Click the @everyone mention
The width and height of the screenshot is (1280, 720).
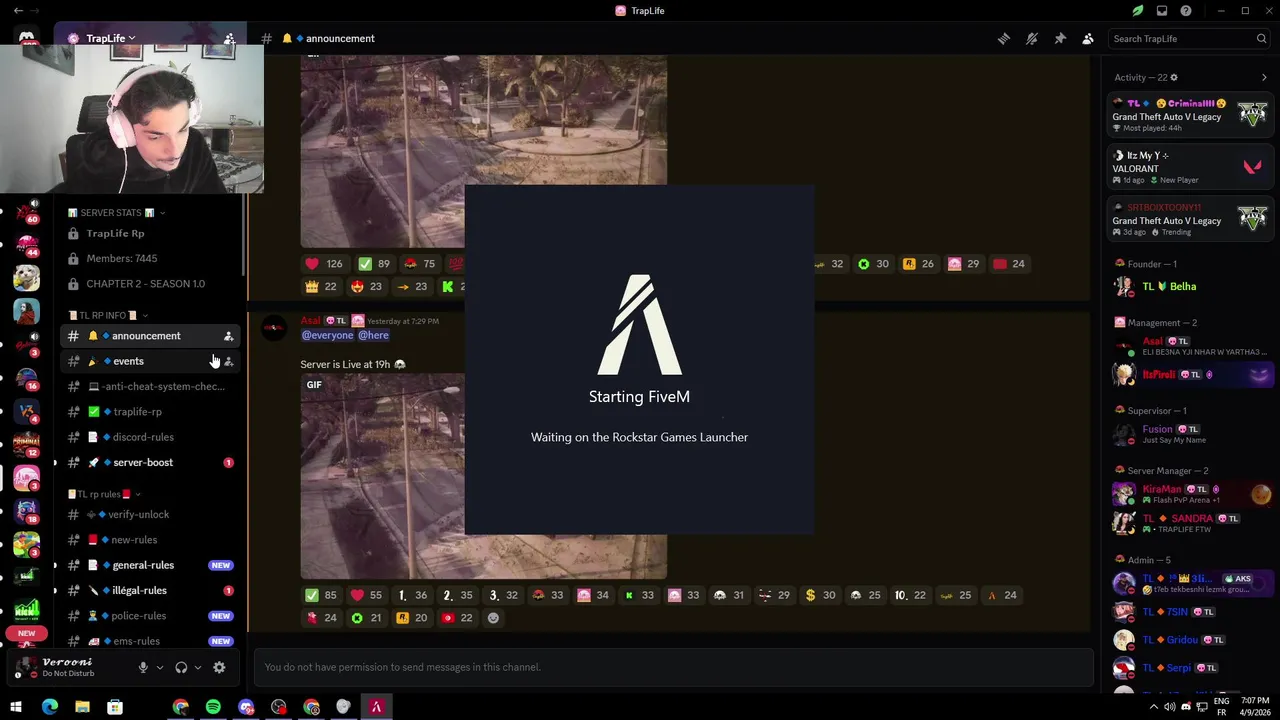[x=327, y=335]
